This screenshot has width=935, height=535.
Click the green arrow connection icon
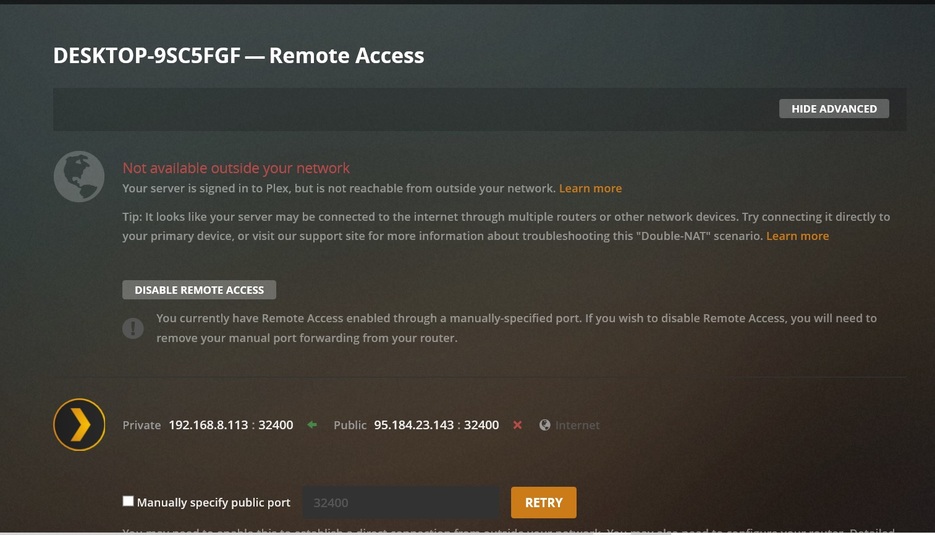click(x=312, y=425)
